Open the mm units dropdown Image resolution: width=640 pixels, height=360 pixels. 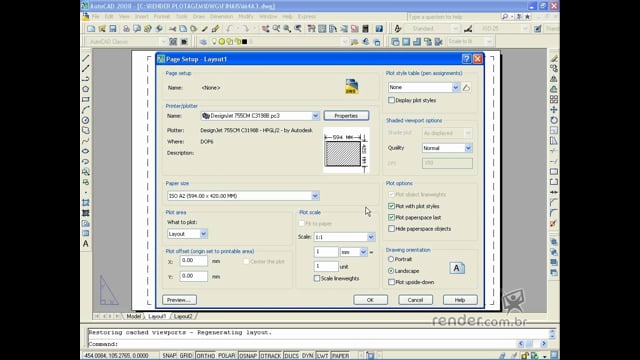[x=363, y=252]
